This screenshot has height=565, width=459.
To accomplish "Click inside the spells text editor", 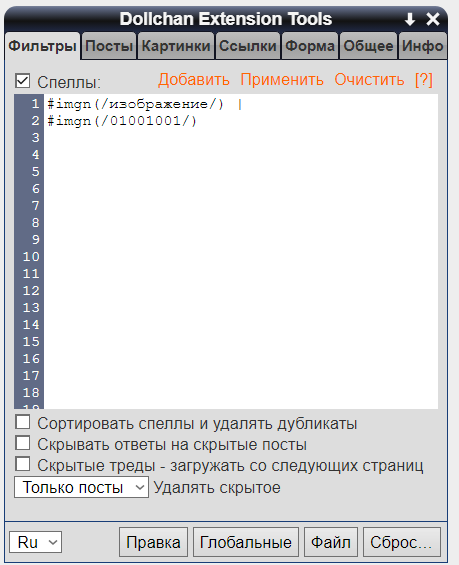I will [241, 252].
